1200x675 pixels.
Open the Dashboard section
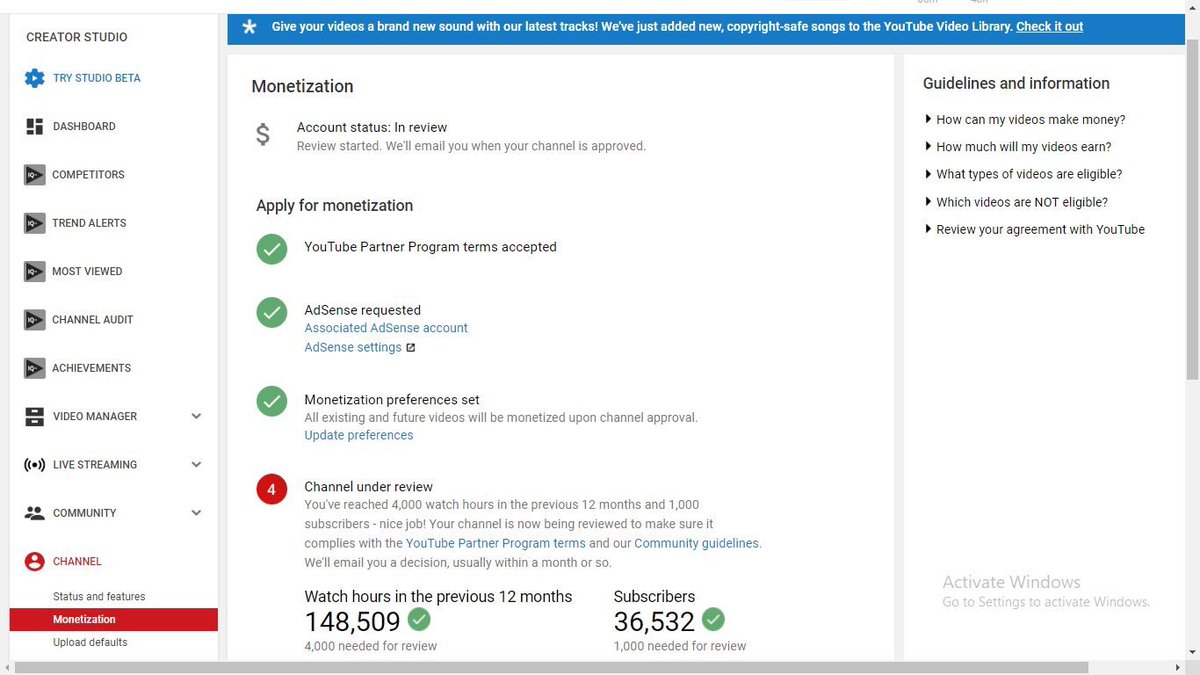click(84, 126)
